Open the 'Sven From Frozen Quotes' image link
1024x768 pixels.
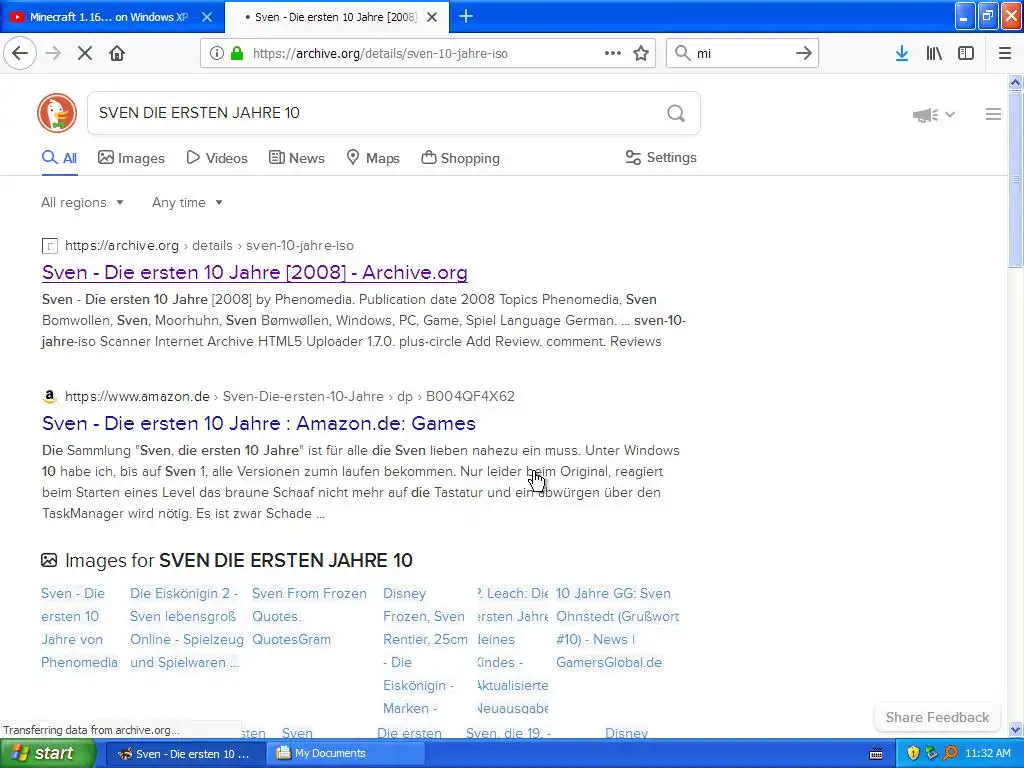pyautogui.click(x=309, y=616)
